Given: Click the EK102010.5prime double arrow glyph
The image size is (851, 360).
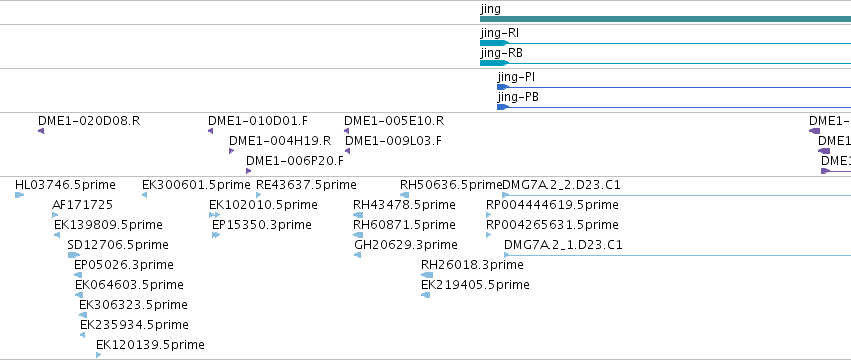Looking at the screenshot, I should pyautogui.click(x=214, y=215).
